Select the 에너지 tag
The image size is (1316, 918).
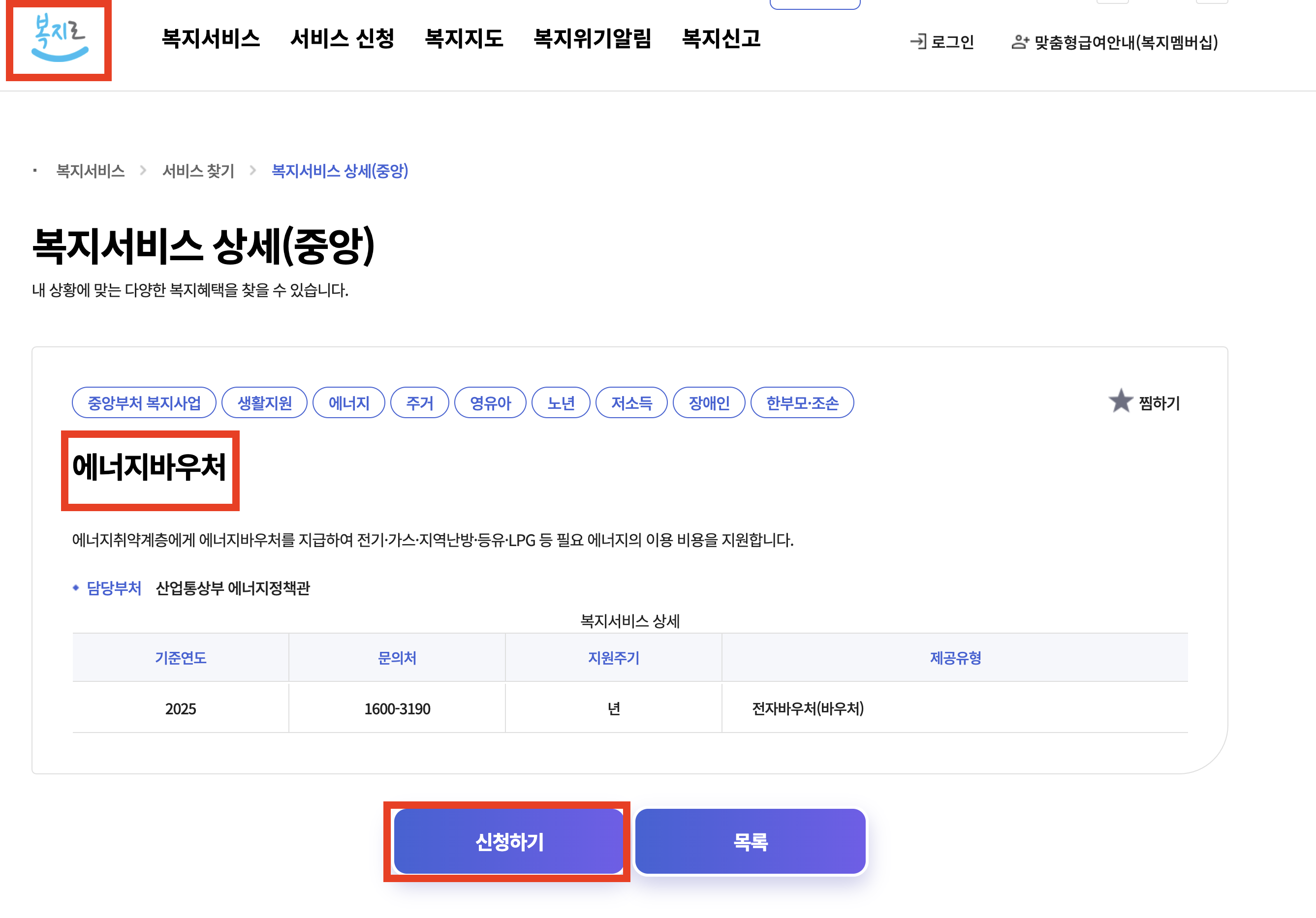(348, 403)
